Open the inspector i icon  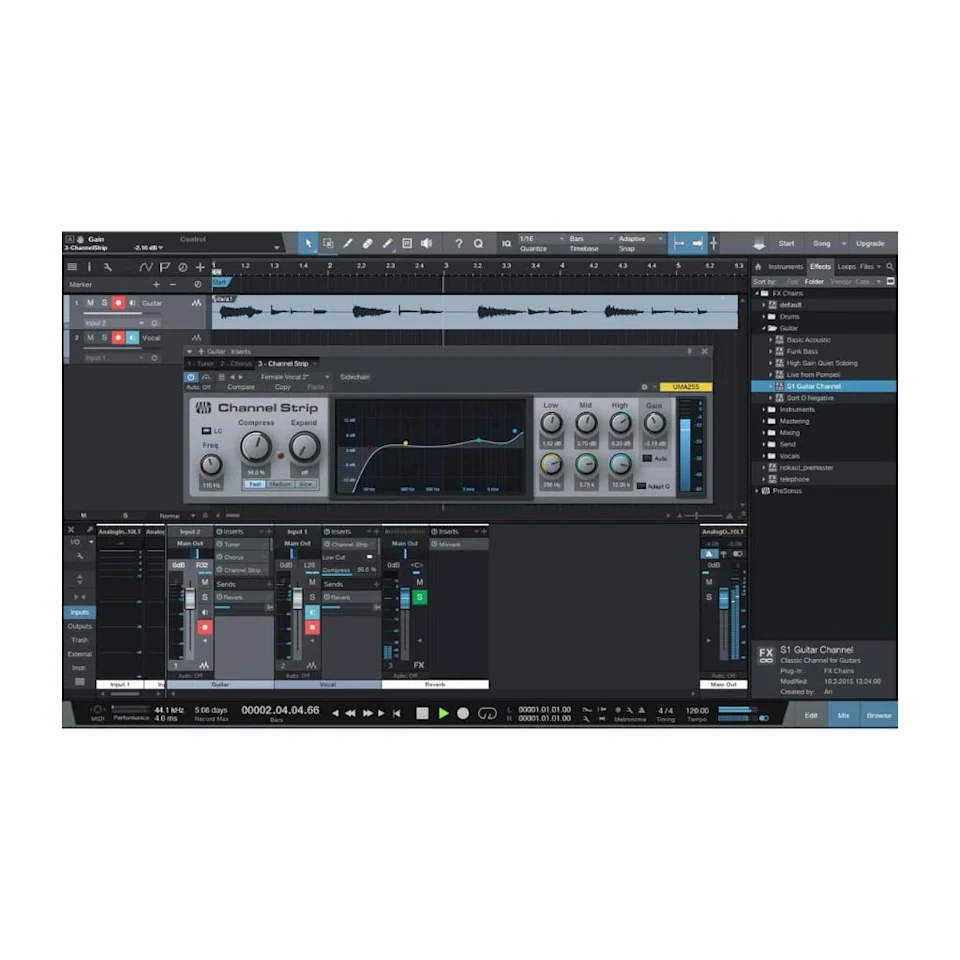(x=89, y=267)
